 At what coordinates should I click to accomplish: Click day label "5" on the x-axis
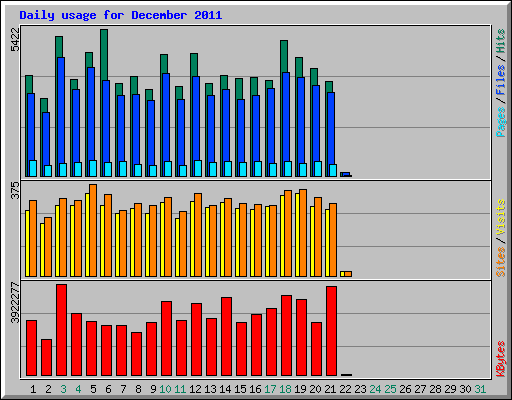(93, 389)
